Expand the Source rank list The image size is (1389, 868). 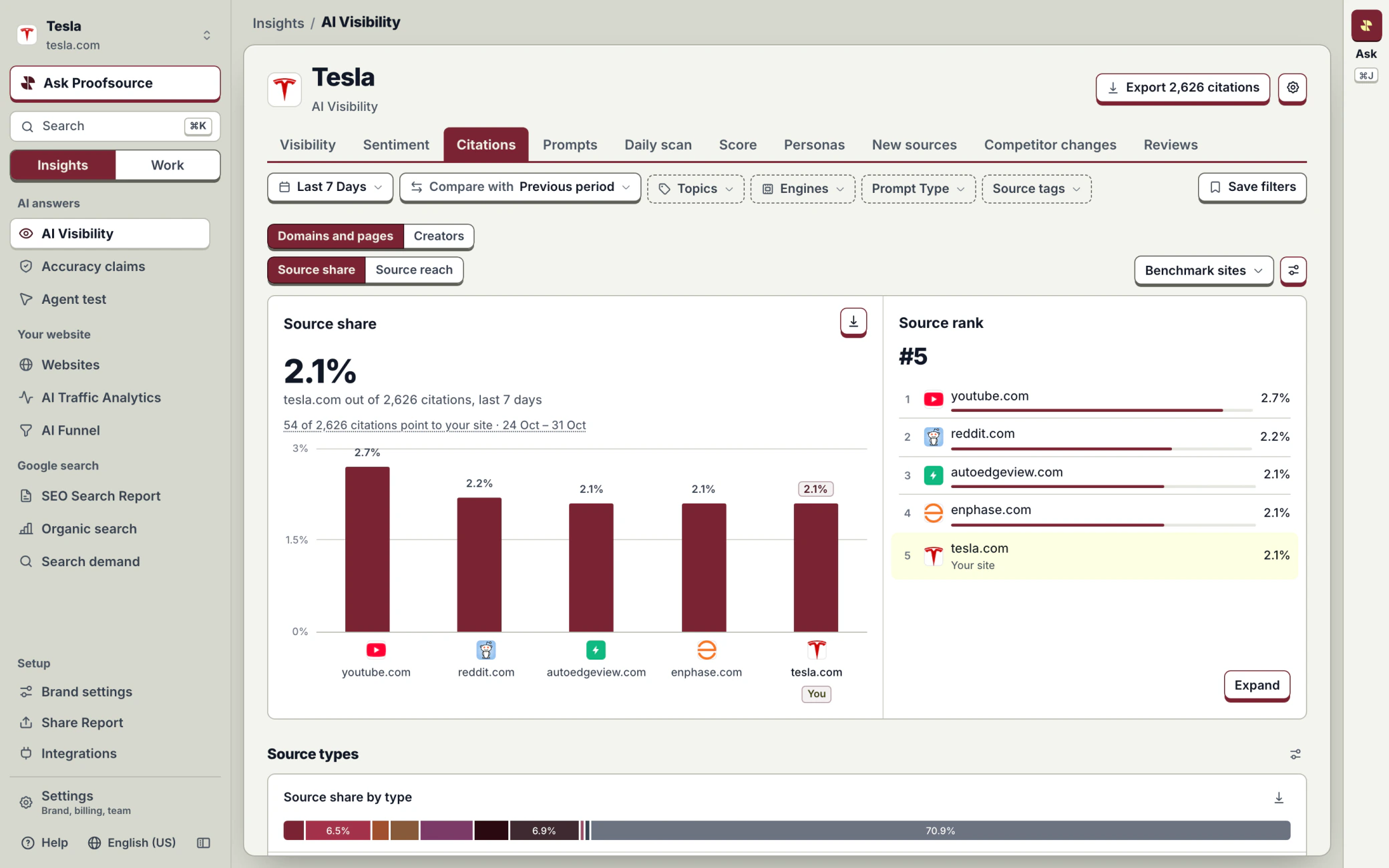click(1257, 685)
